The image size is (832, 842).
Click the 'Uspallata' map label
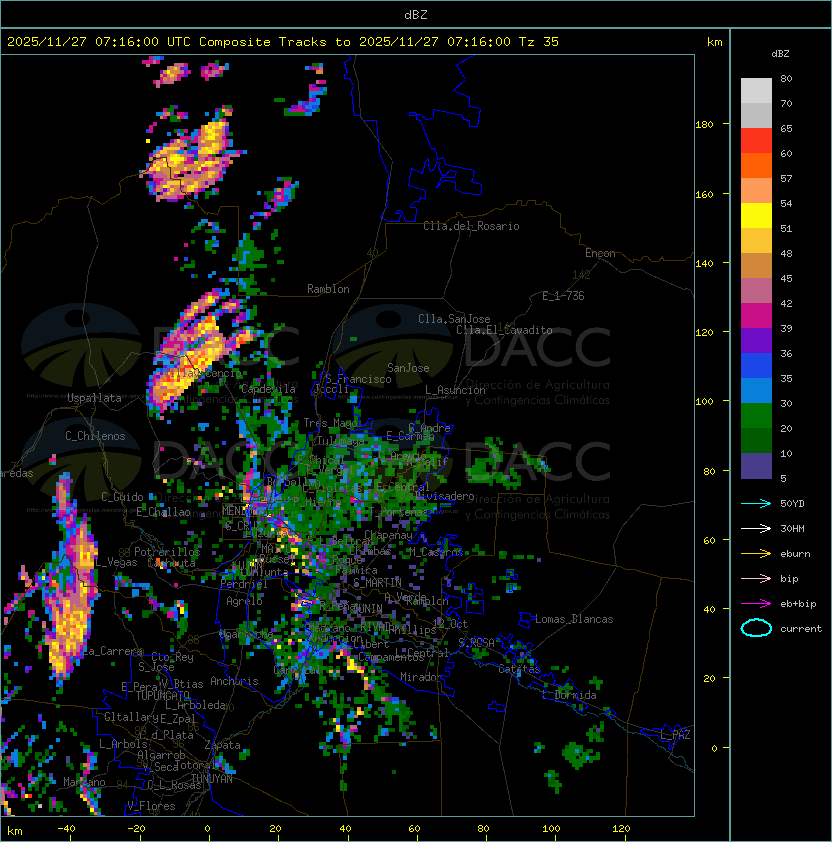pos(94,398)
